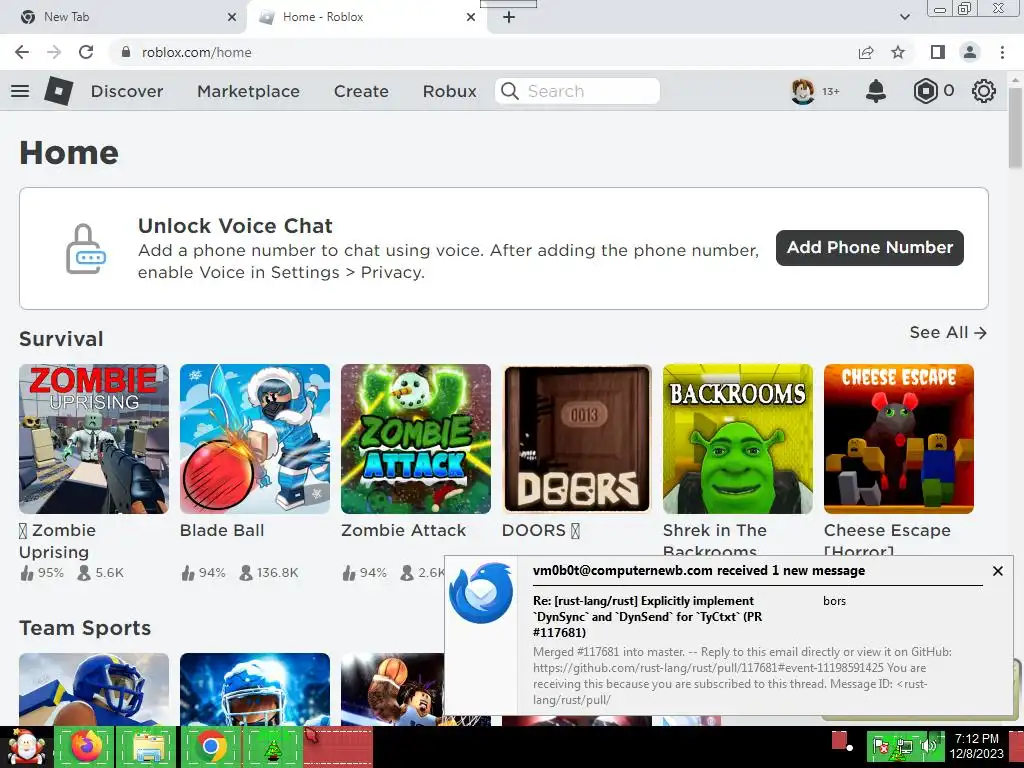Open the Zombie Attack title link
Image resolution: width=1024 pixels, height=768 pixels.
(404, 530)
